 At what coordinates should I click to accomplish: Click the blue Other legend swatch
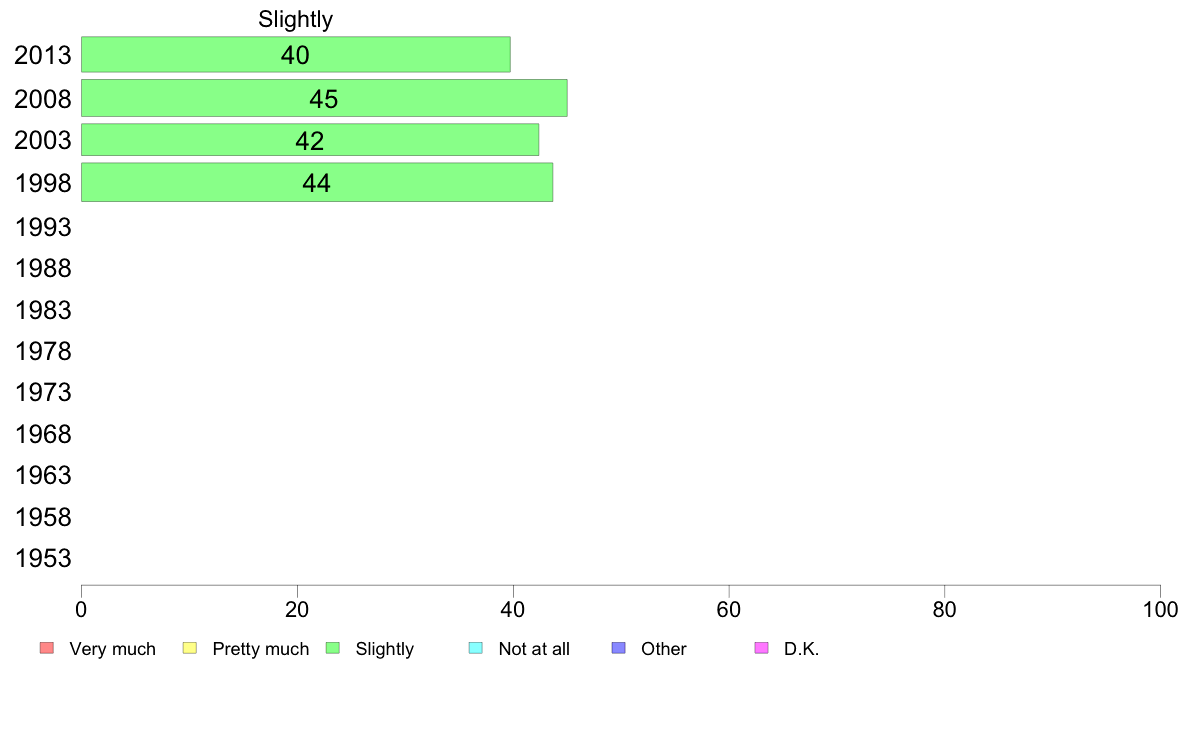pyautogui.click(x=619, y=648)
